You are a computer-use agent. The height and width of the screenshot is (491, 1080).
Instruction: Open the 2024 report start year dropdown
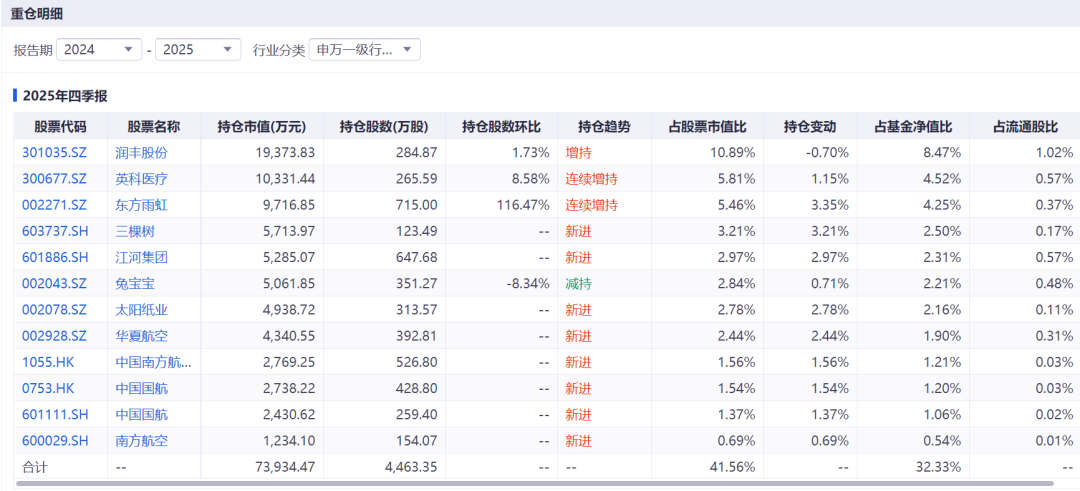[100, 49]
